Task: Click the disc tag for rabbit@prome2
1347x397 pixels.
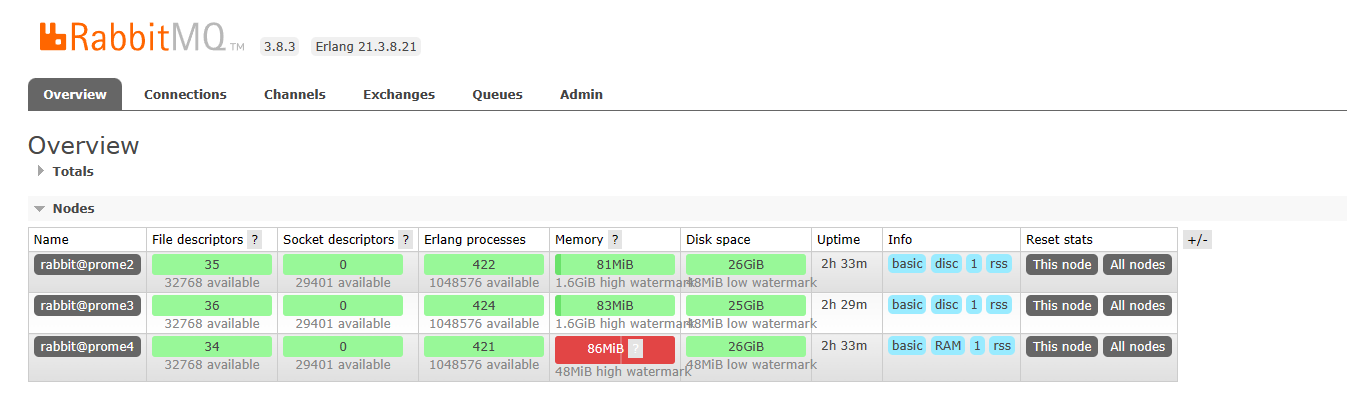Action: pos(946,264)
